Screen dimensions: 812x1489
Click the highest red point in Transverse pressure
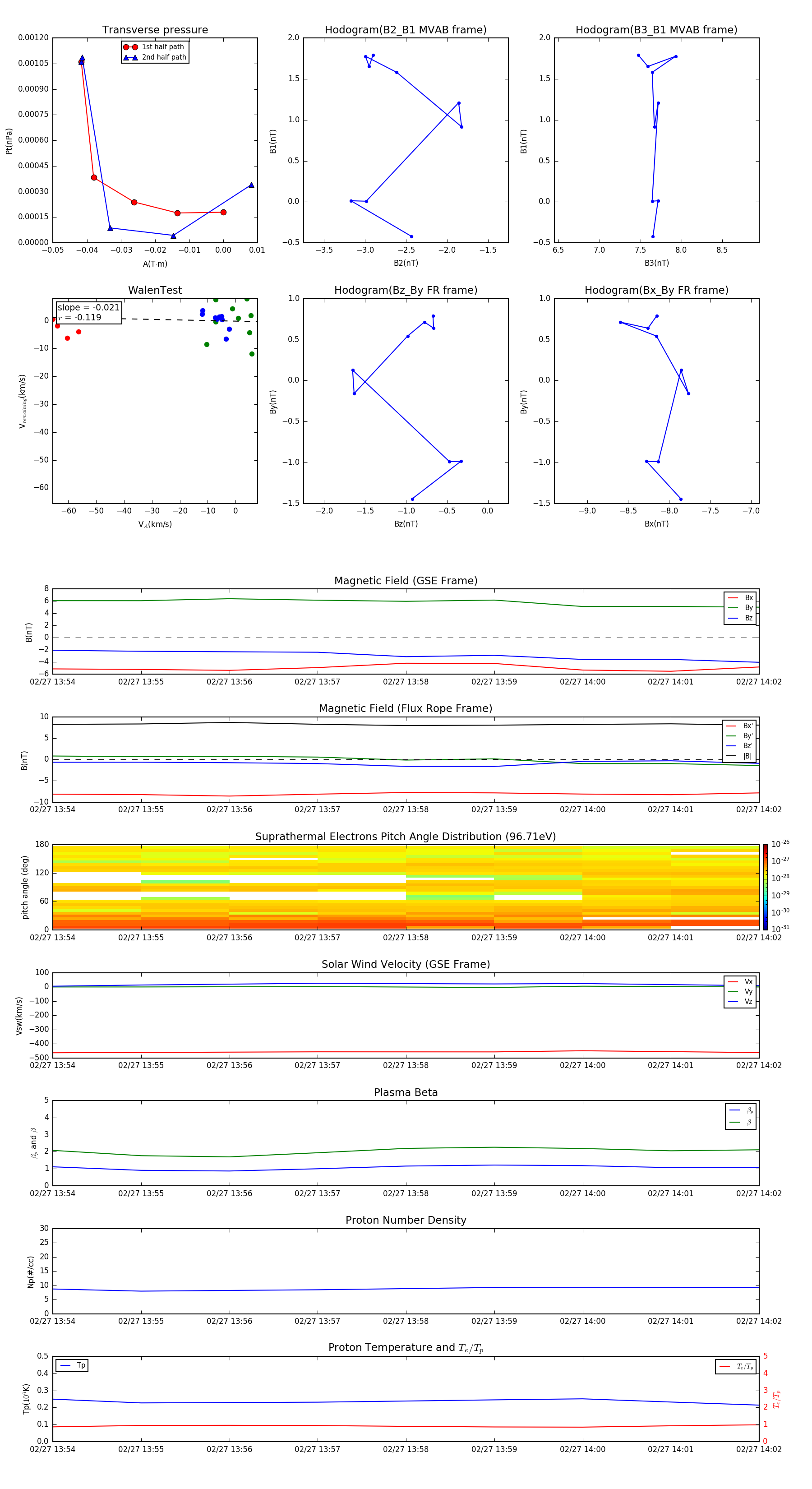81,62
